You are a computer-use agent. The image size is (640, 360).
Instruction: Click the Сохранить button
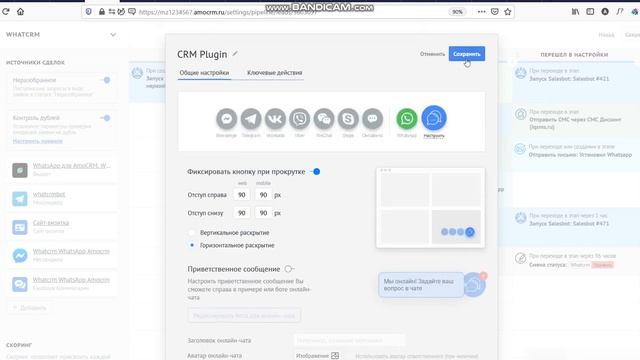[467, 54]
